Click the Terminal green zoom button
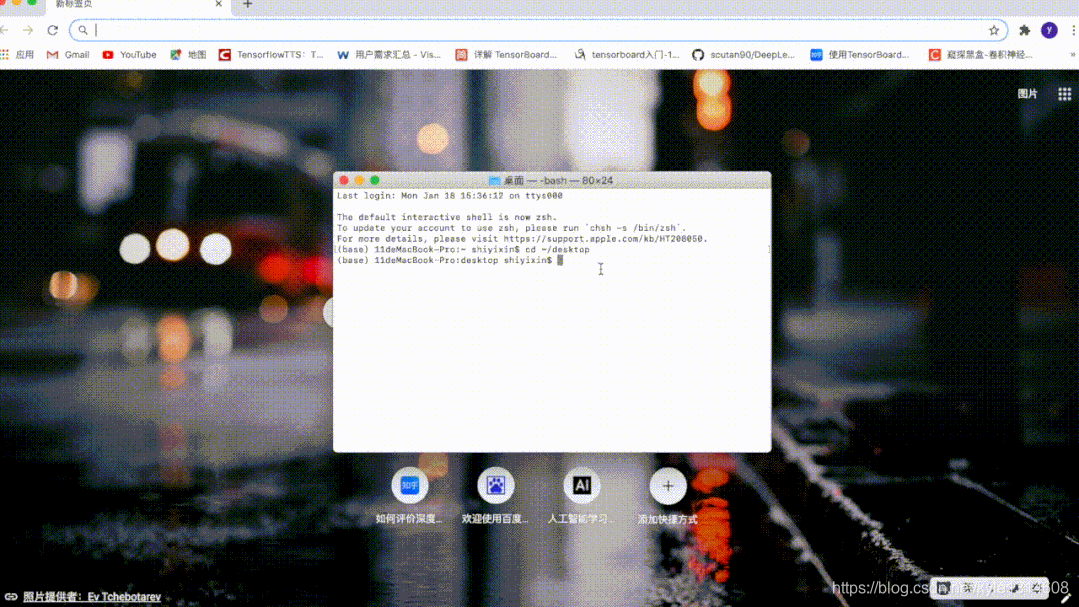 (375, 180)
